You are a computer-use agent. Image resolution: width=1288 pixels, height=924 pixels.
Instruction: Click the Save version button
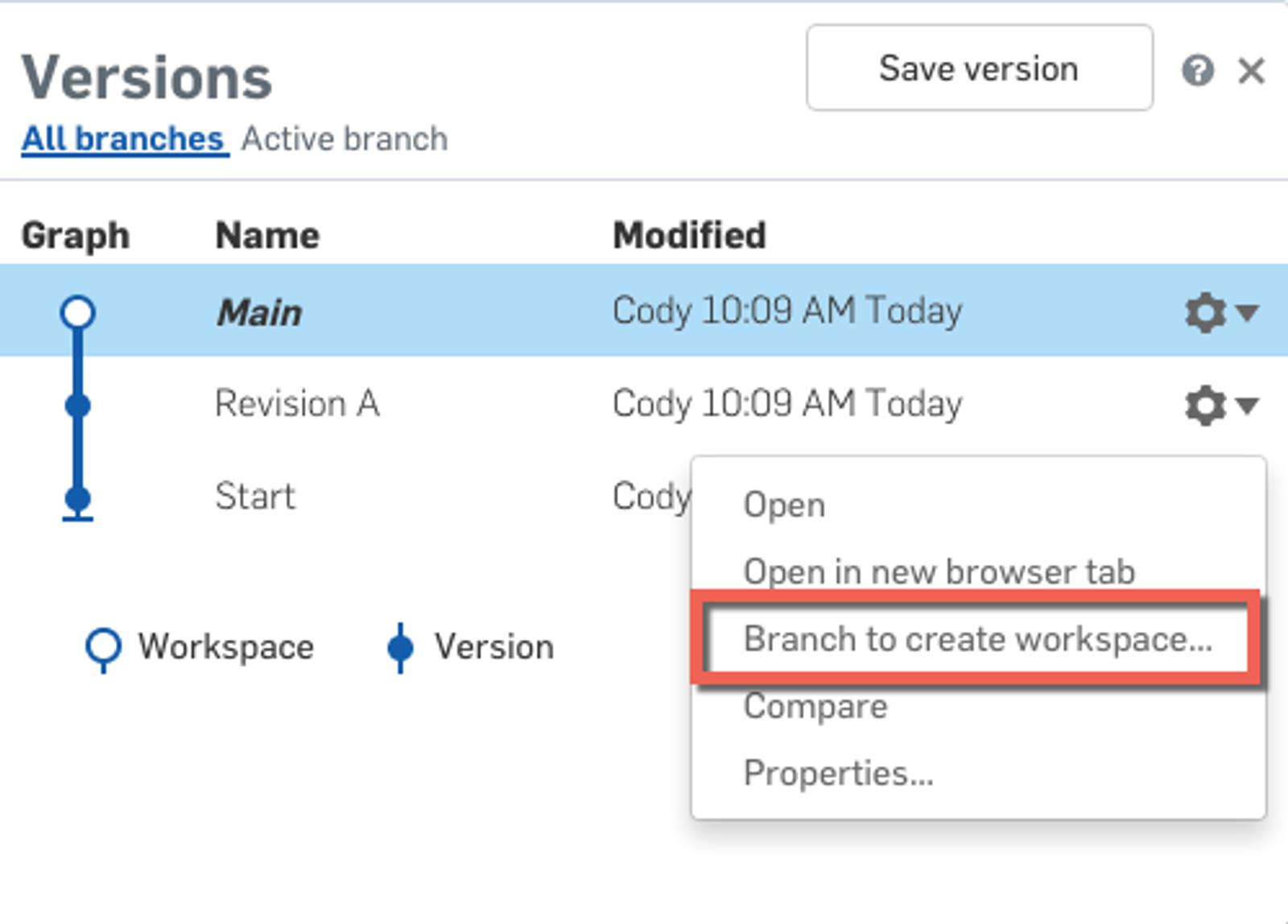point(979,68)
